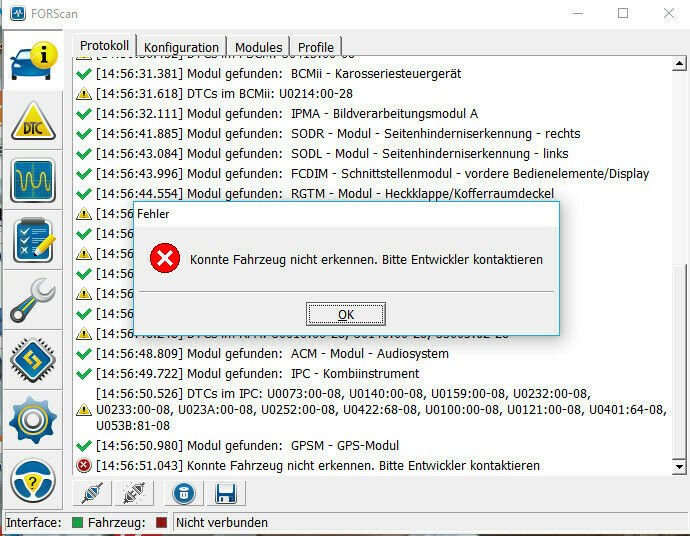The image size is (690, 536).
Task: Select the RGTM Heckklappe/Kofferraumdeckel log line
Action: click(325, 194)
